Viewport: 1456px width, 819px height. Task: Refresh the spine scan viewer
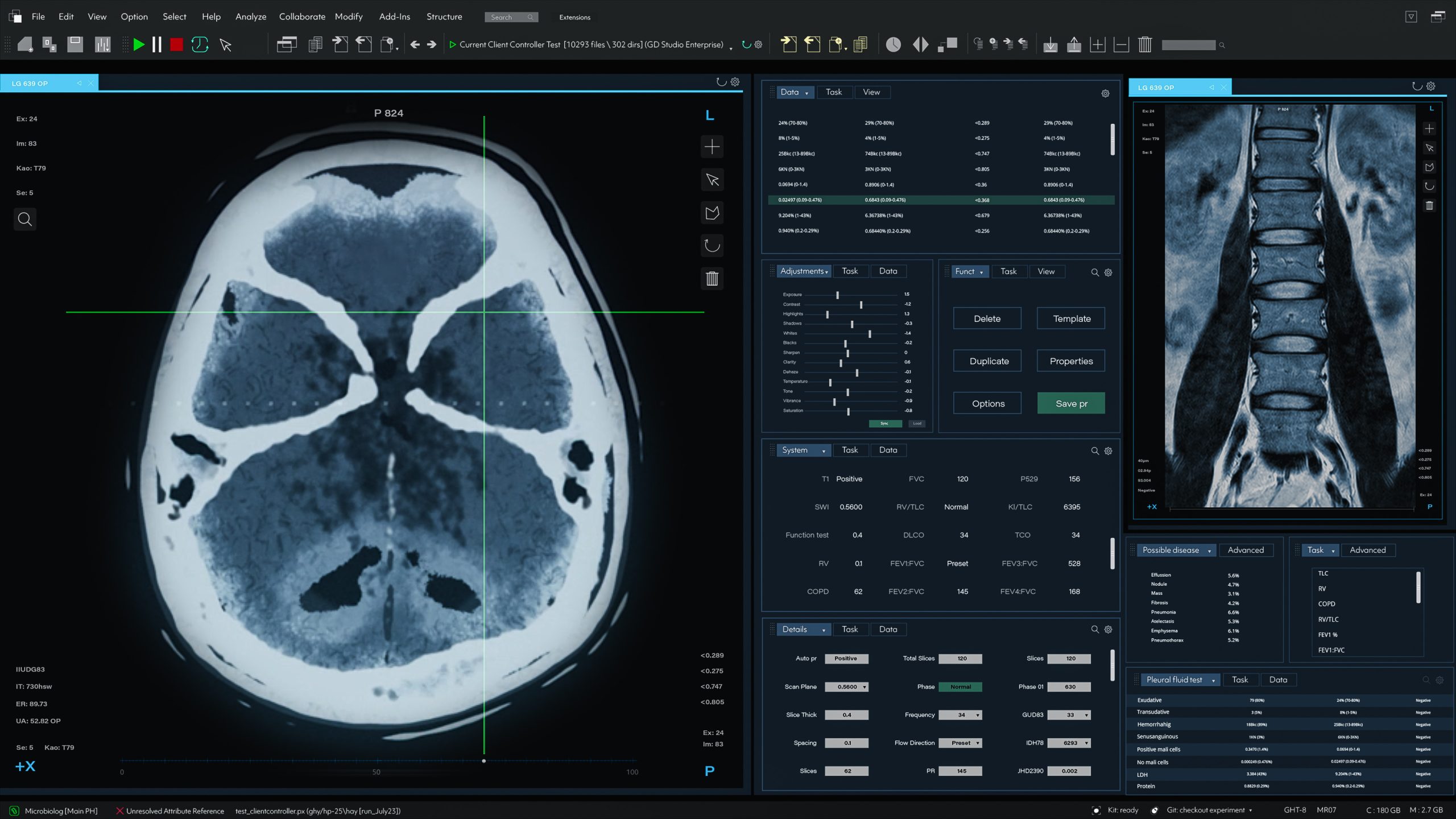click(1417, 86)
